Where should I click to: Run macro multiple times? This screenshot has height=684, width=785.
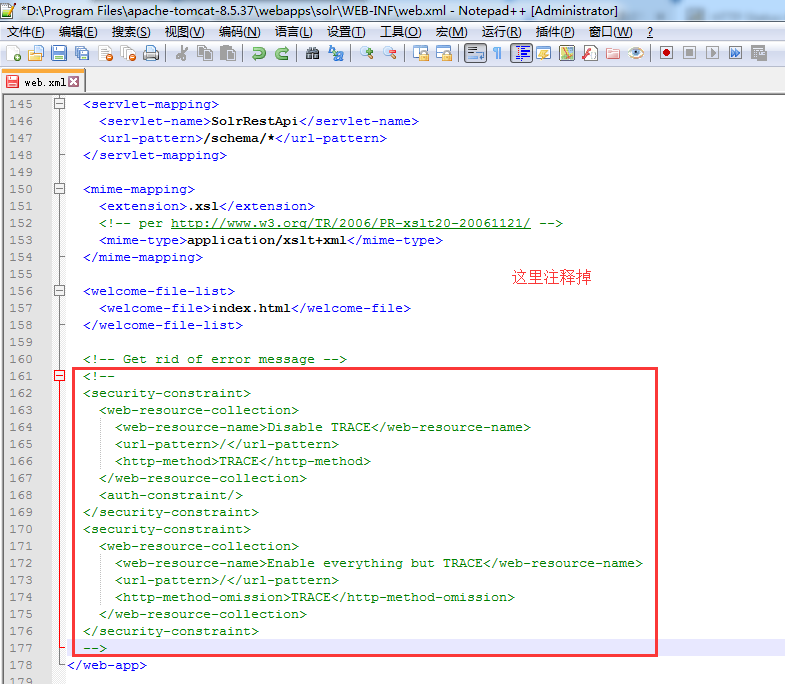735,53
